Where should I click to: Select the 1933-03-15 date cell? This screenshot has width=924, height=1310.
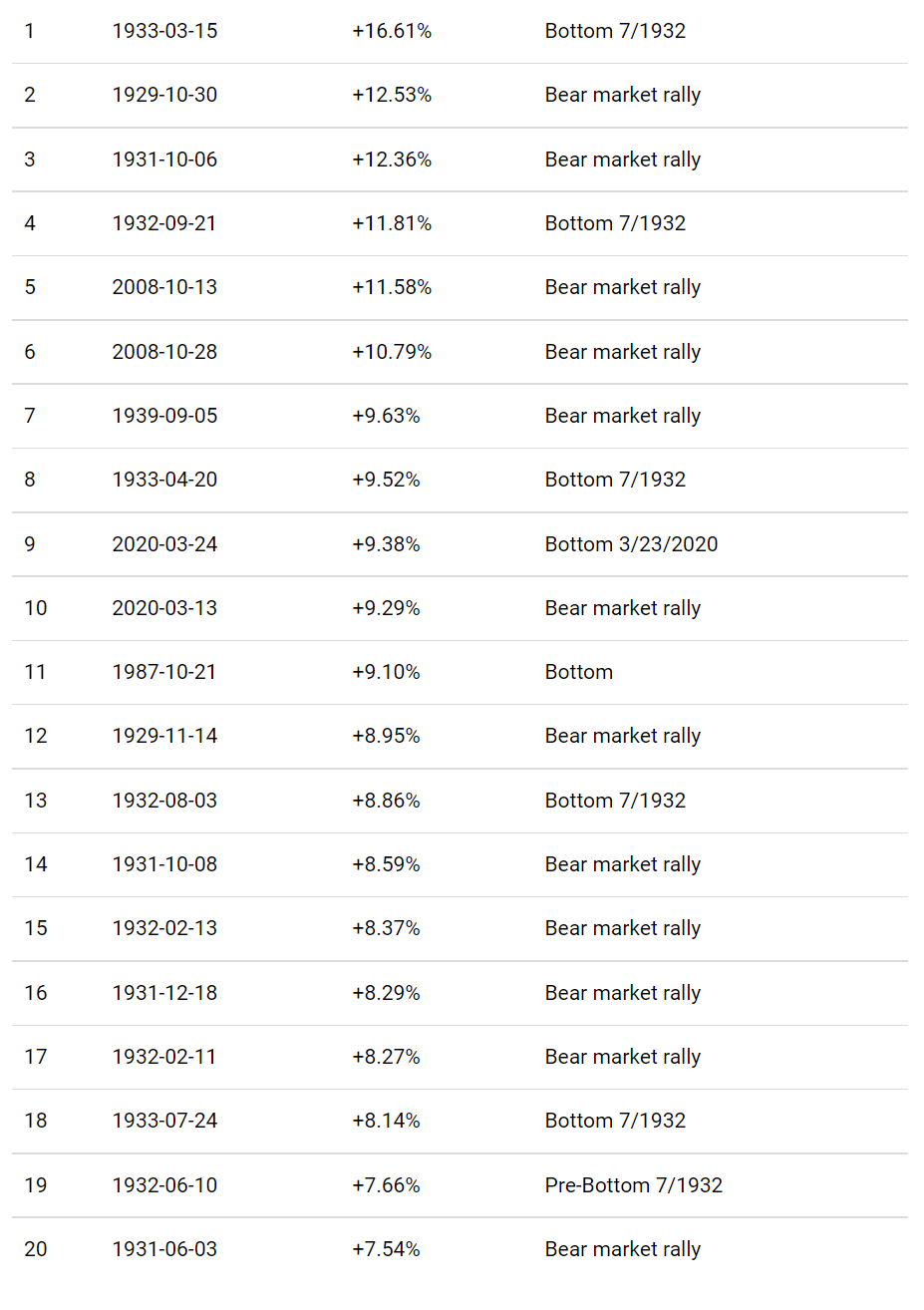tap(164, 31)
